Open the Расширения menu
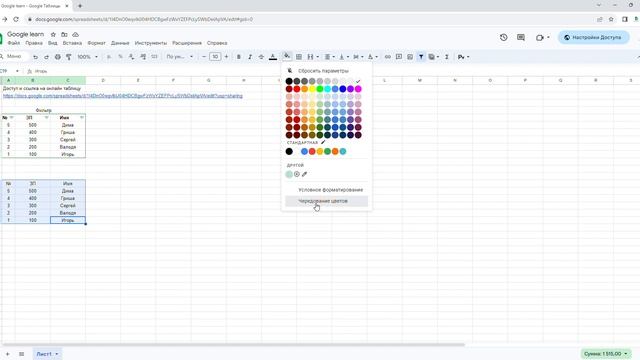The height and width of the screenshot is (360, 640). click(187, 43)
